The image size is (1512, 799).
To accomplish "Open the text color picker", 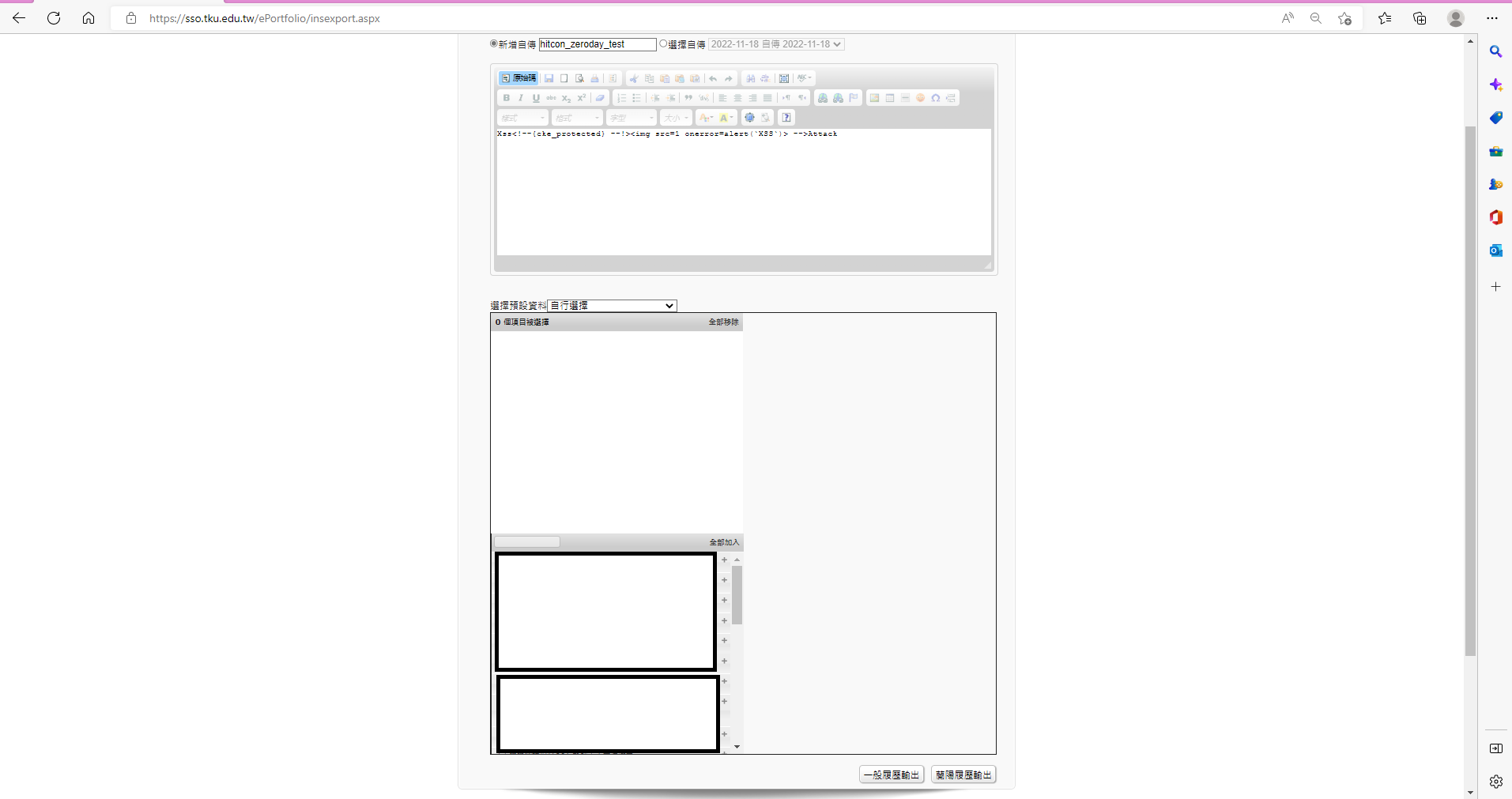I will 706,118.
